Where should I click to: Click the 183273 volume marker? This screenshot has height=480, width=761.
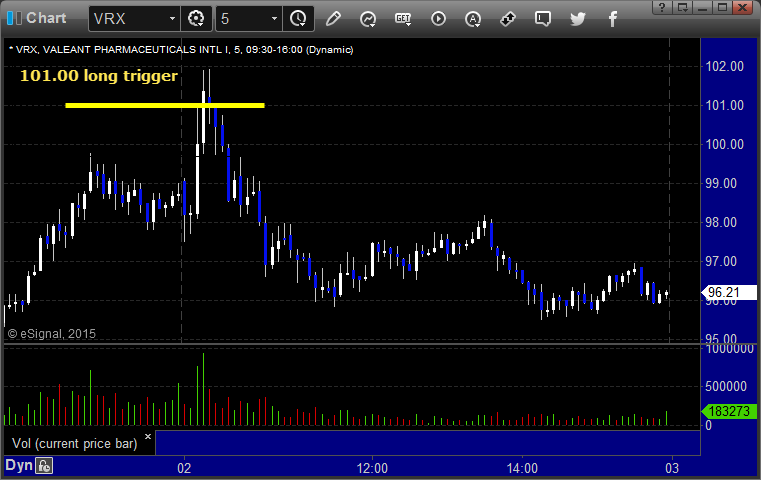[729, 412]
